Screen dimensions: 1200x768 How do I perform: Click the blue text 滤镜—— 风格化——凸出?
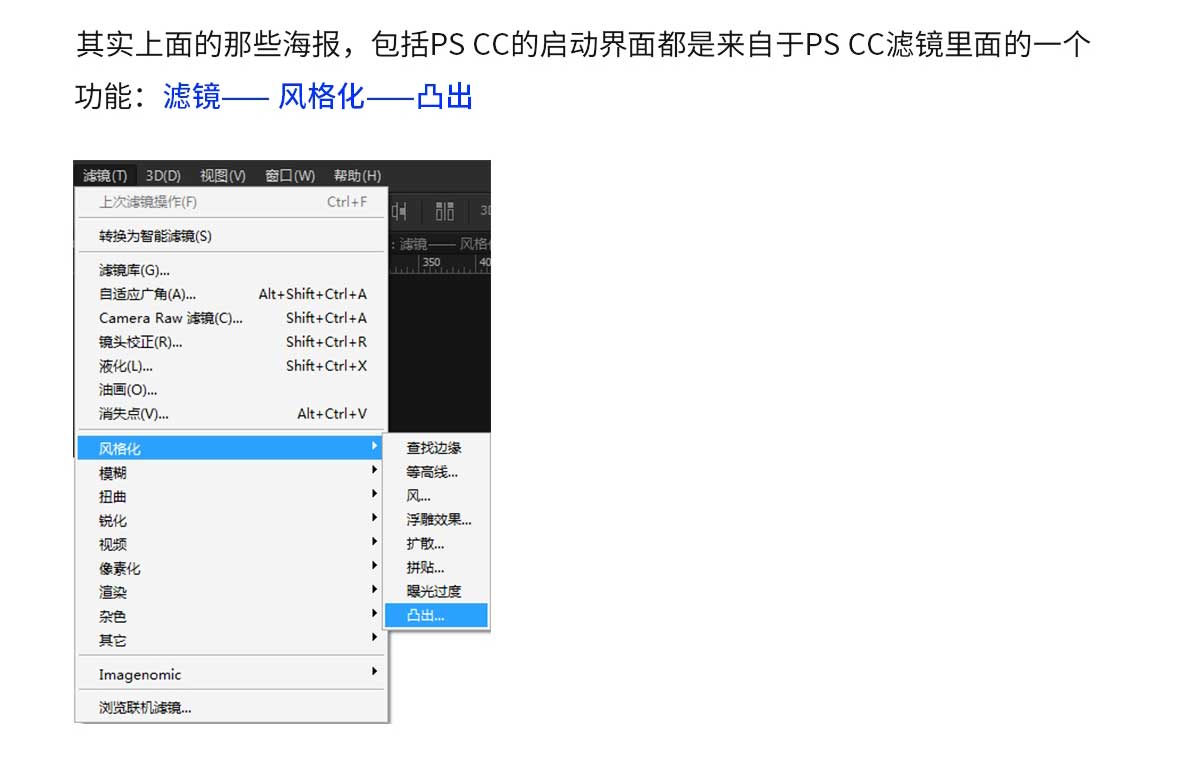(318, 98)
